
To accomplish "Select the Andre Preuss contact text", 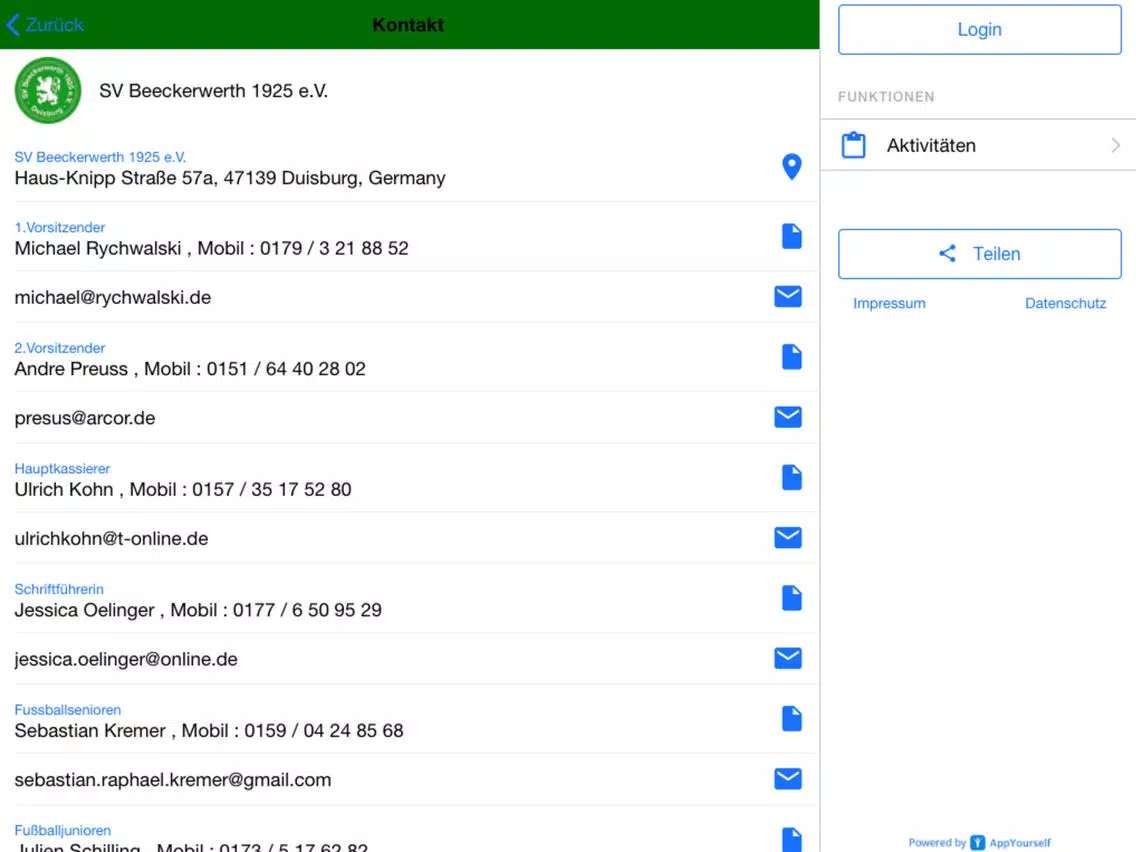I will [190, 369].
